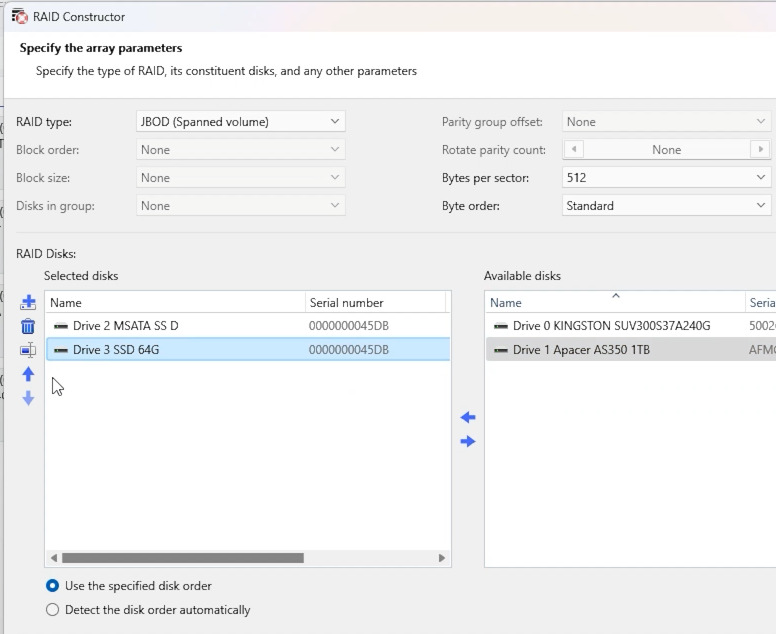This screenshot has width=776, height=634.
Task: Click the add disk plus icon
Action: click(x=28, y=302)
